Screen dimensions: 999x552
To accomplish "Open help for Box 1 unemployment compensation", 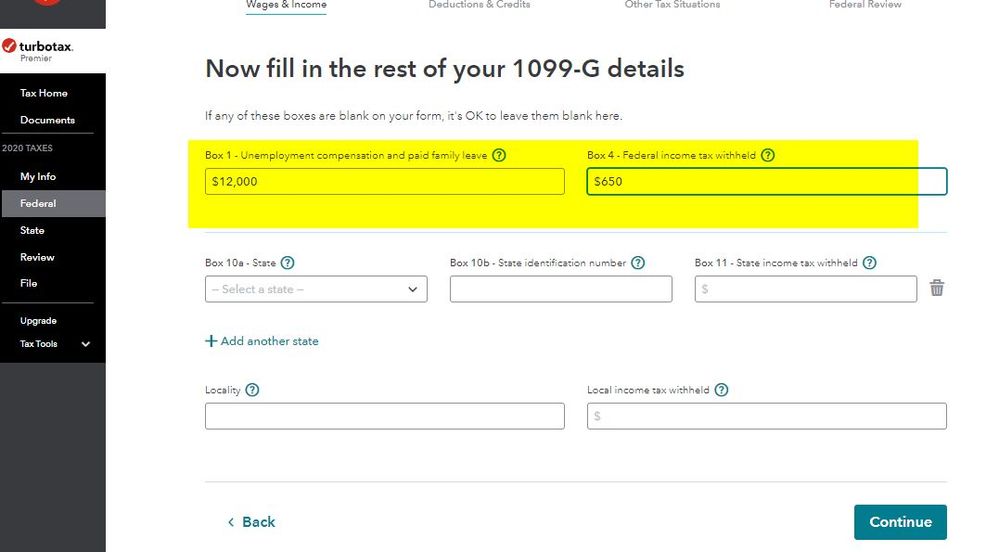I will [x=500, y=155].
